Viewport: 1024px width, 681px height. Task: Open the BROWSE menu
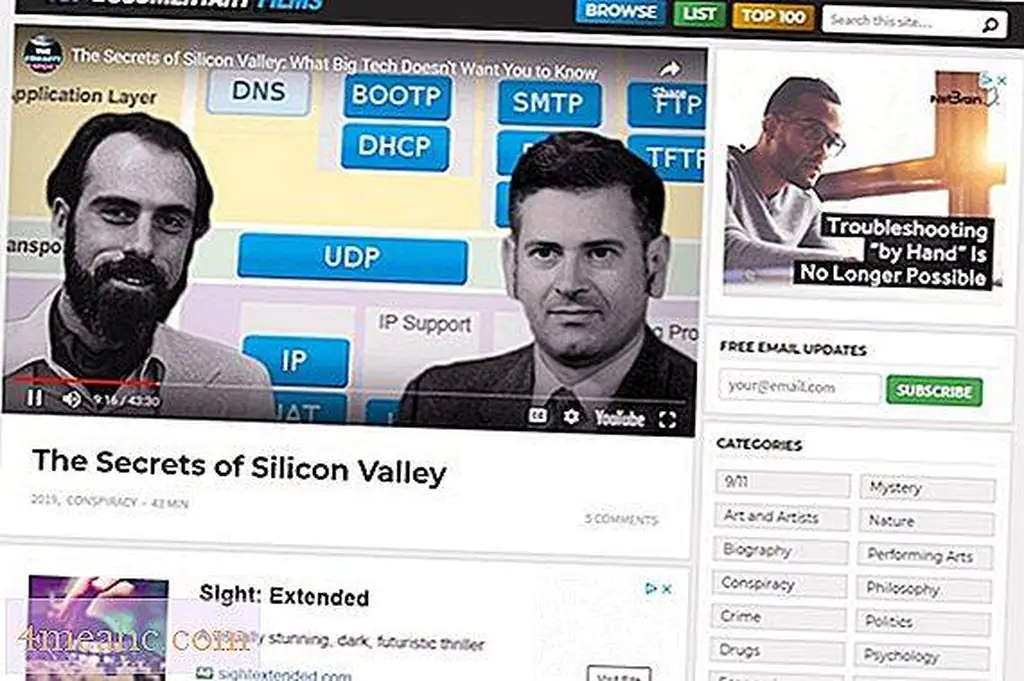pyautogui.click(x=620, y=11)
